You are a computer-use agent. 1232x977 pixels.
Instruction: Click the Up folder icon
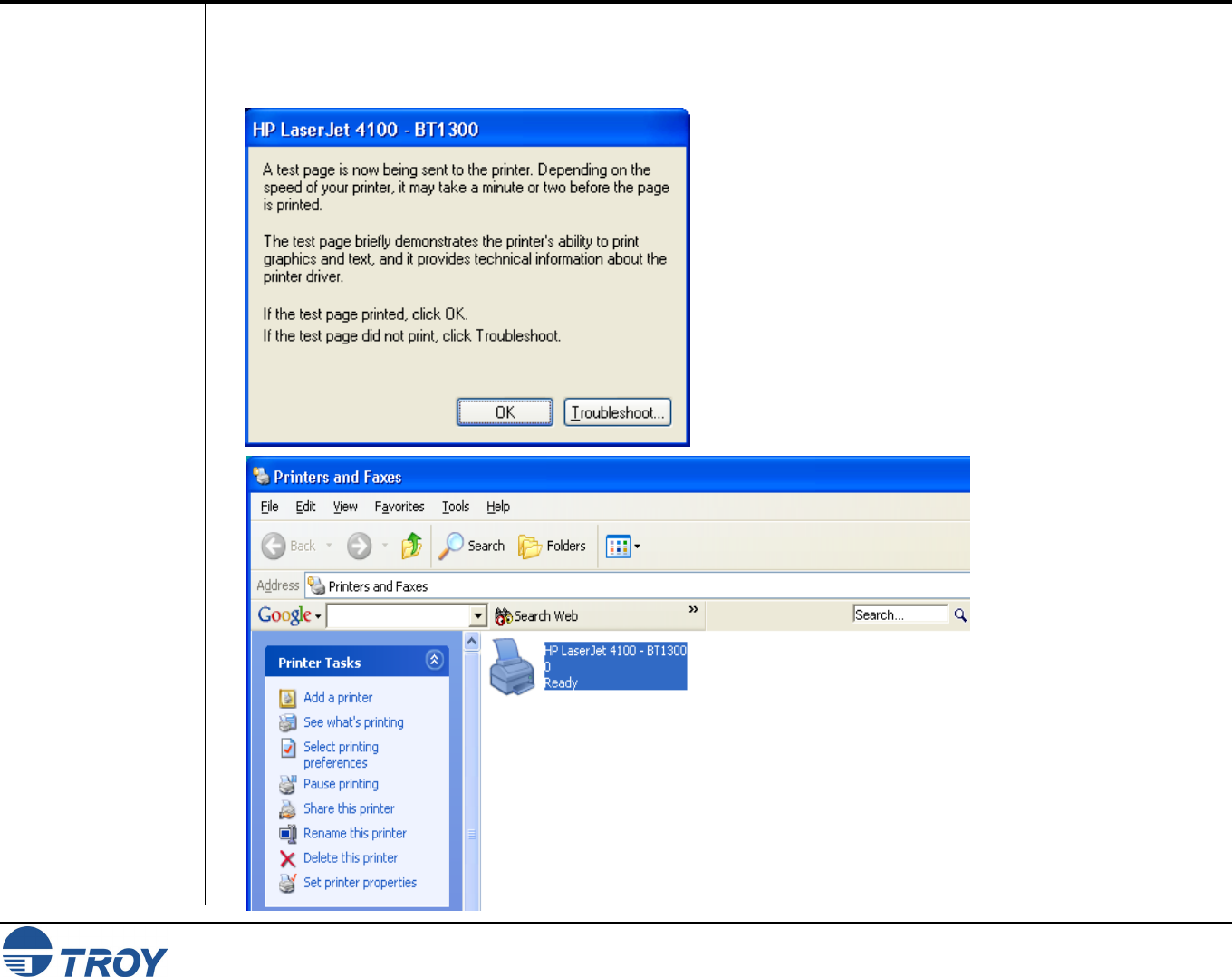pos(412,546)
